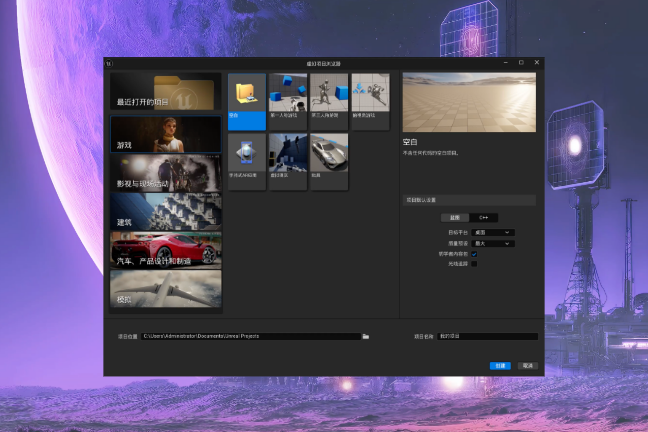Open the Architecture (建筑) category

click(x=166, y=212)
